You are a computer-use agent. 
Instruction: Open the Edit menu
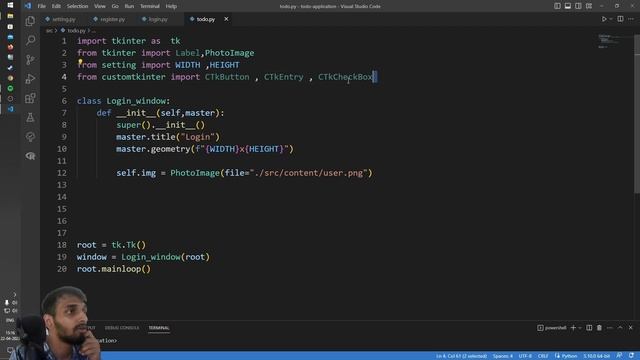coord(56,6)
